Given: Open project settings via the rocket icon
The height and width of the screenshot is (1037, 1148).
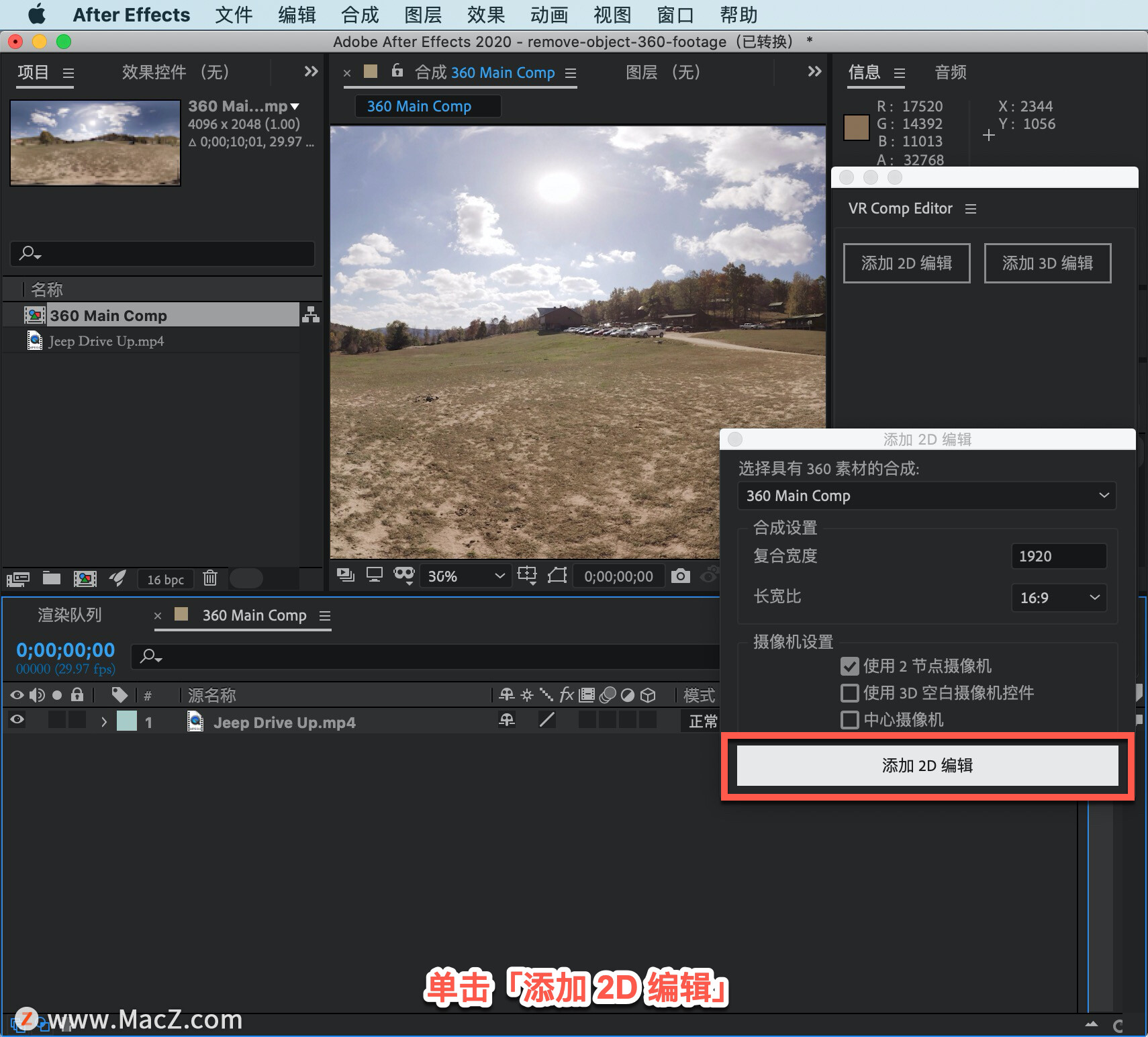Looking at the screenshot, I should point(117,578).
